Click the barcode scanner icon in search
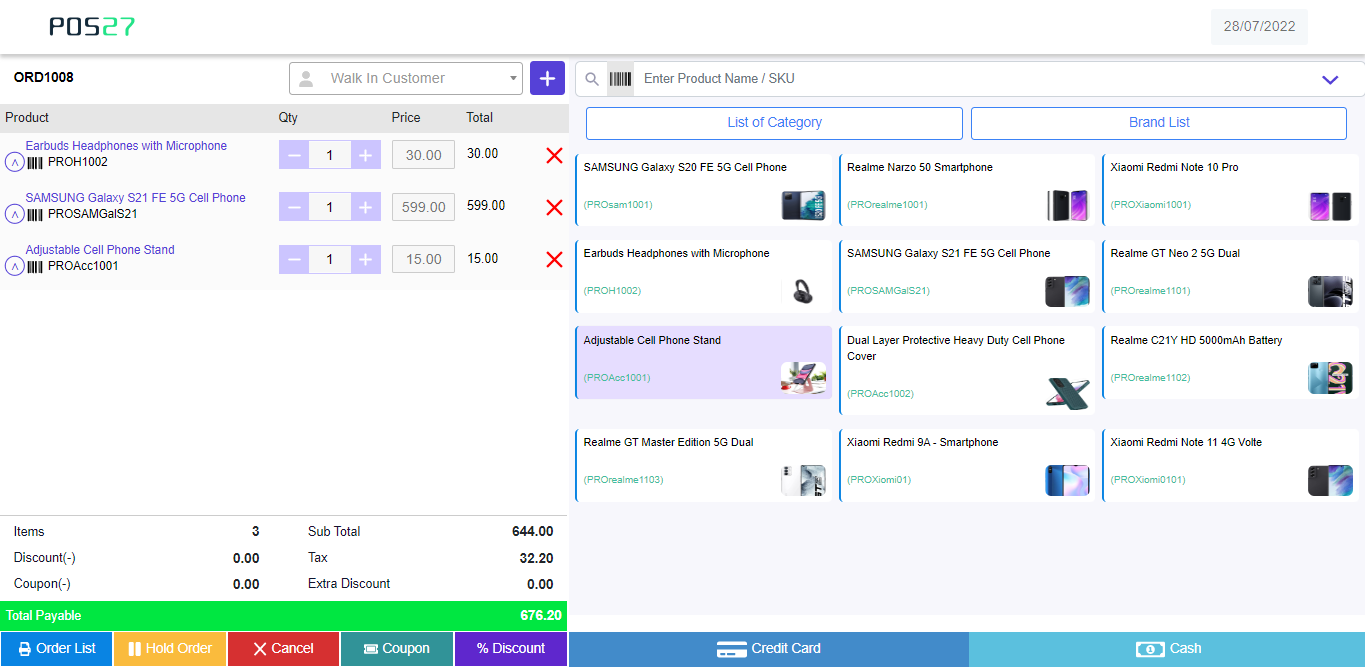This screenshot has height=667, width=1365. point(621,79)
